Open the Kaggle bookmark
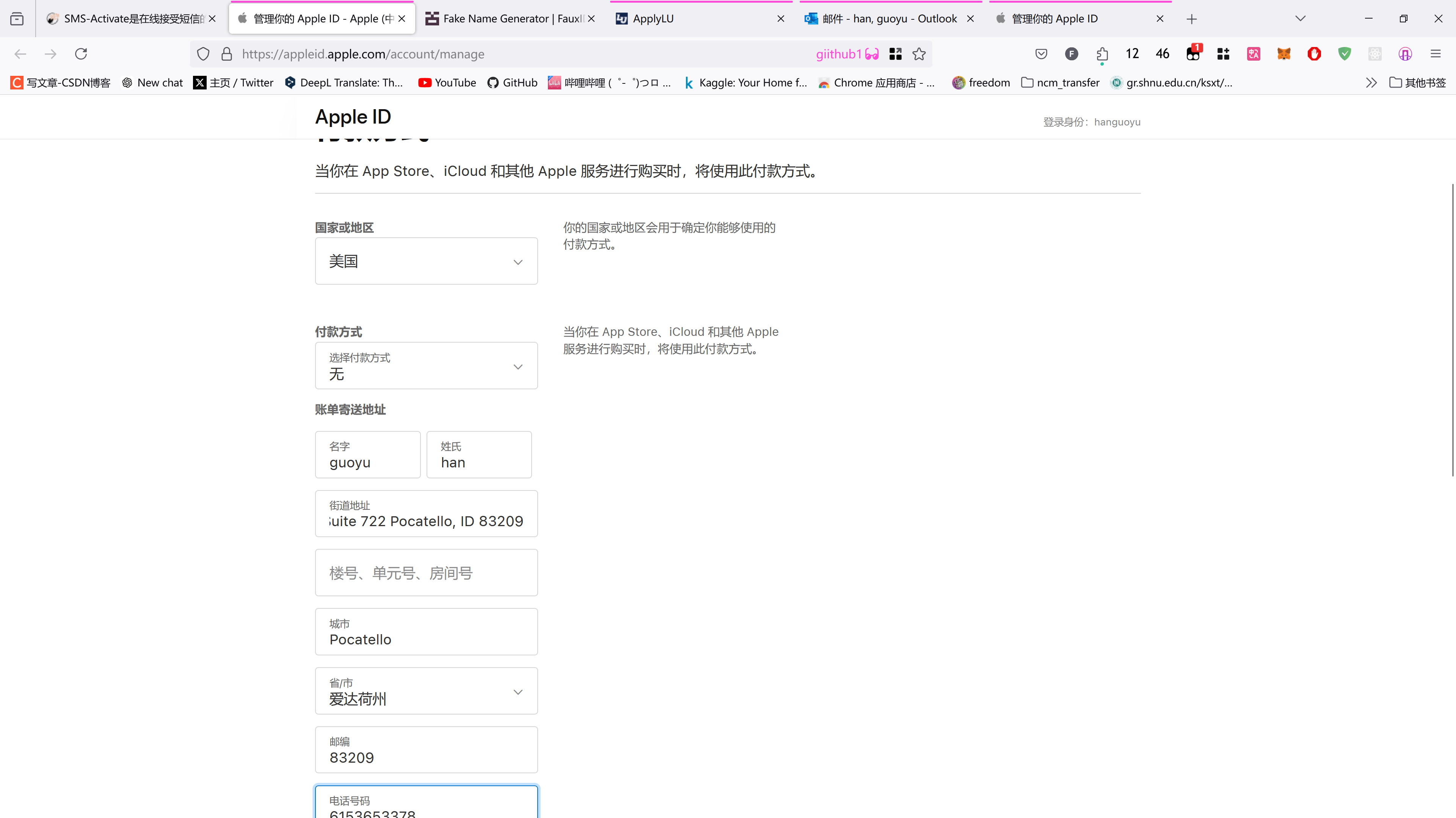The image size is (1456, 818). (745, 83)
